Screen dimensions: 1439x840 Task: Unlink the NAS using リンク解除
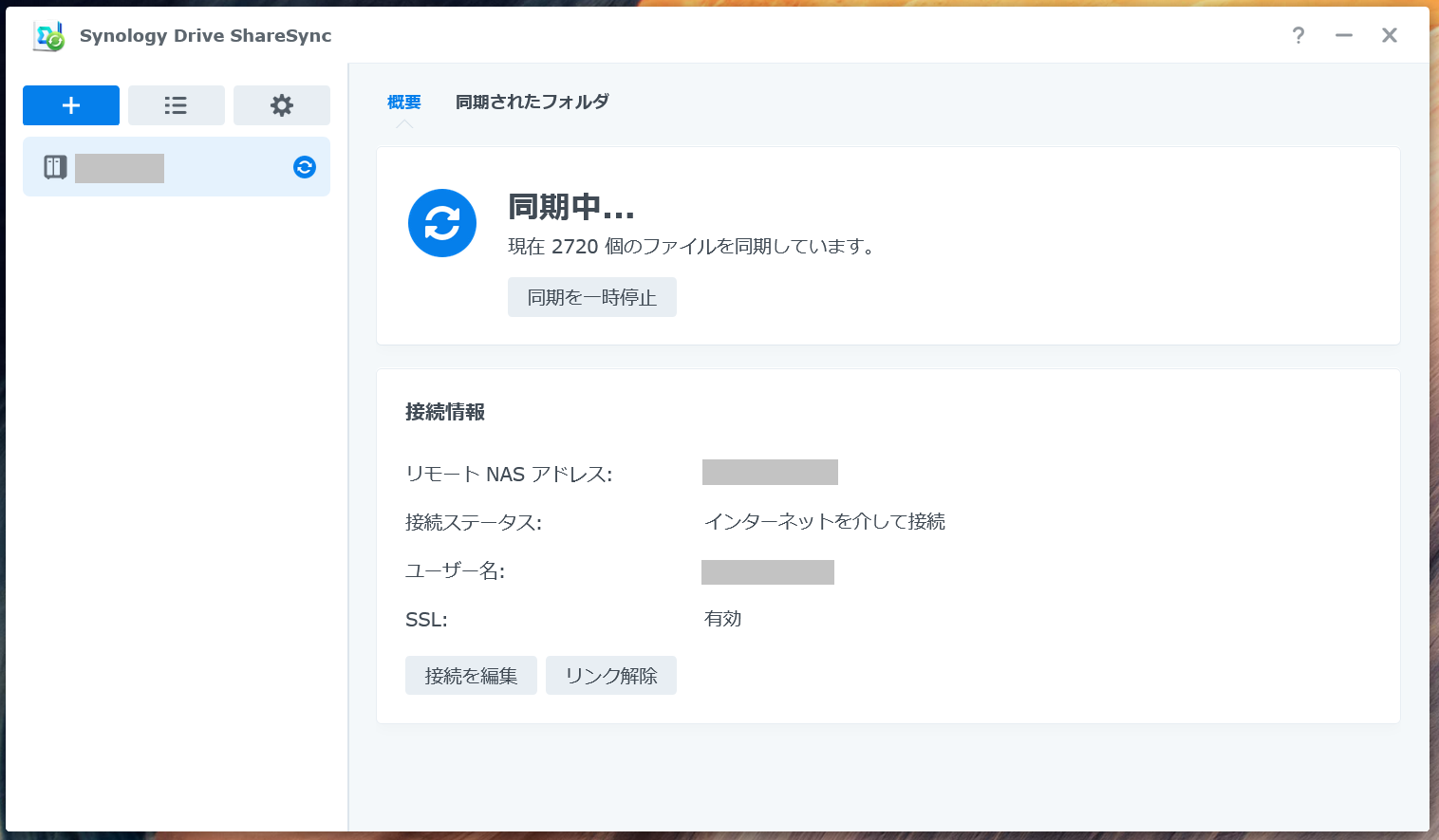(x=610, y=675)
